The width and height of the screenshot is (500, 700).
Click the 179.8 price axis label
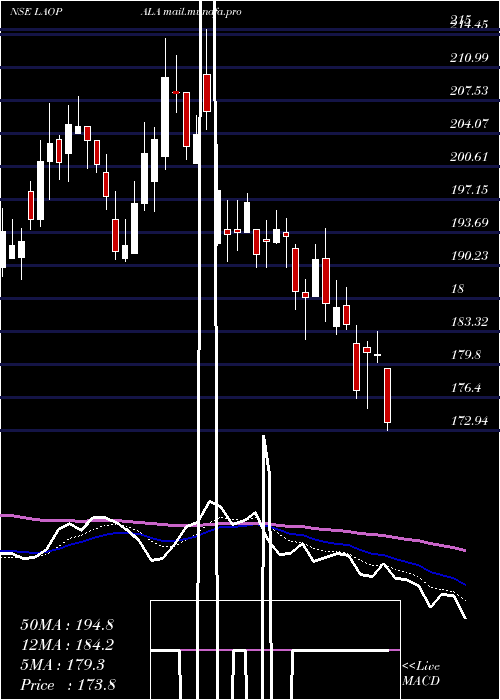click(466, 354)
